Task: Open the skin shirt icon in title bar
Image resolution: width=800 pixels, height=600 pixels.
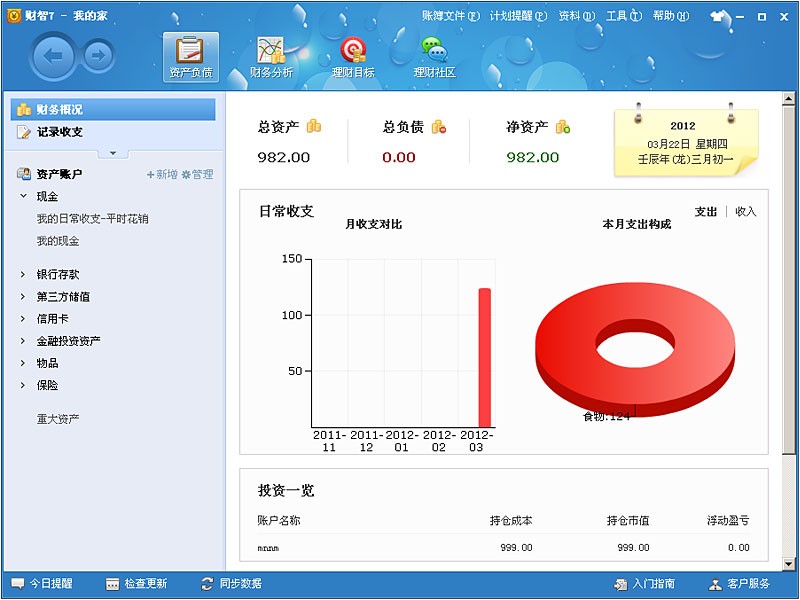Action: pos(719,16)
